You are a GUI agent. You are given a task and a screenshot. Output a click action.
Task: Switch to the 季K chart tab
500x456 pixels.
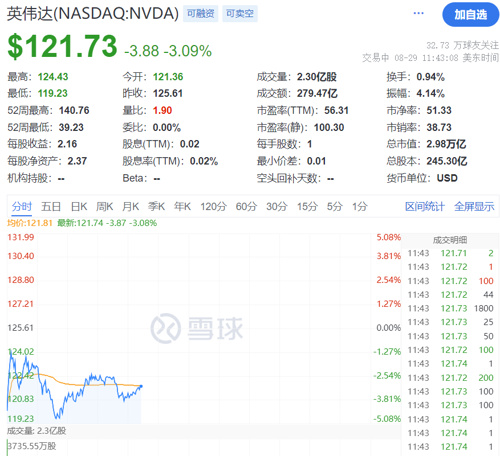(x=156, y=207)
